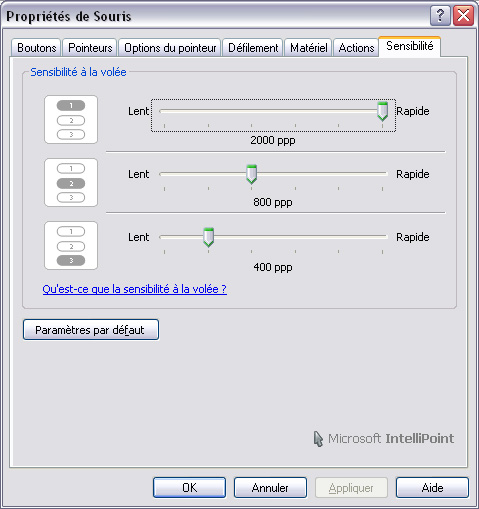Open the Matériel tab
479x509 pixels.
point(308,48)
